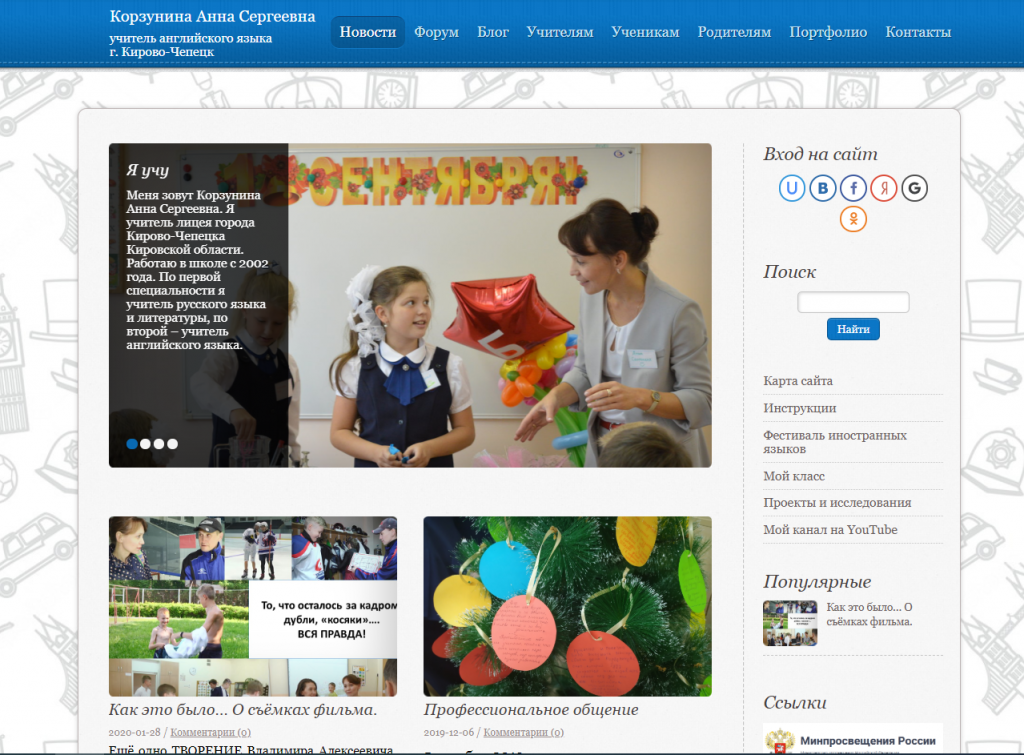This screenshot has height=755, width=1024.
Task: Select the fourth slider dot
Action: [x=172, y=444]
